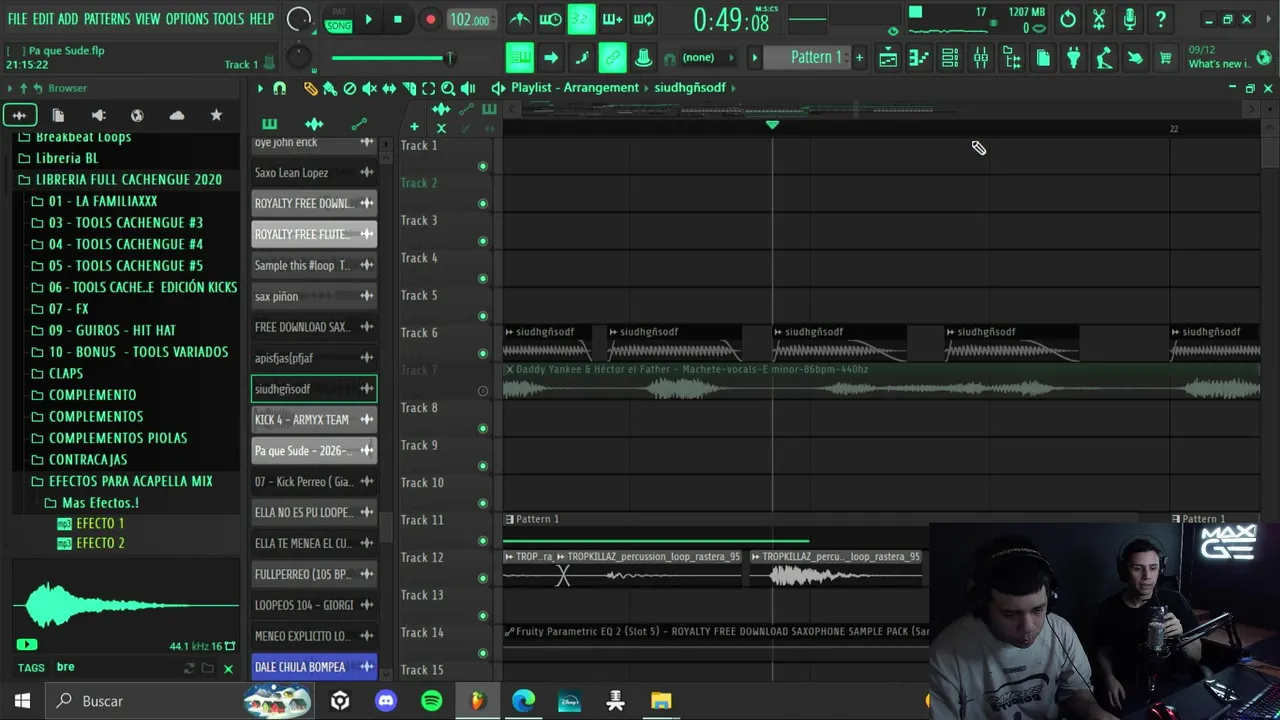
Task: Open the EDIT menu
Action: pos(43,19)
